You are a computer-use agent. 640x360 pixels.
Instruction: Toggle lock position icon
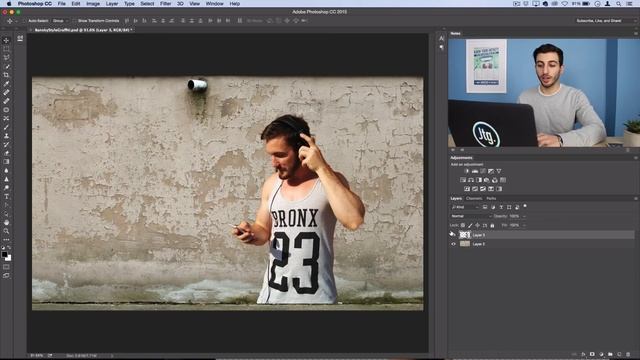[478, 225]
